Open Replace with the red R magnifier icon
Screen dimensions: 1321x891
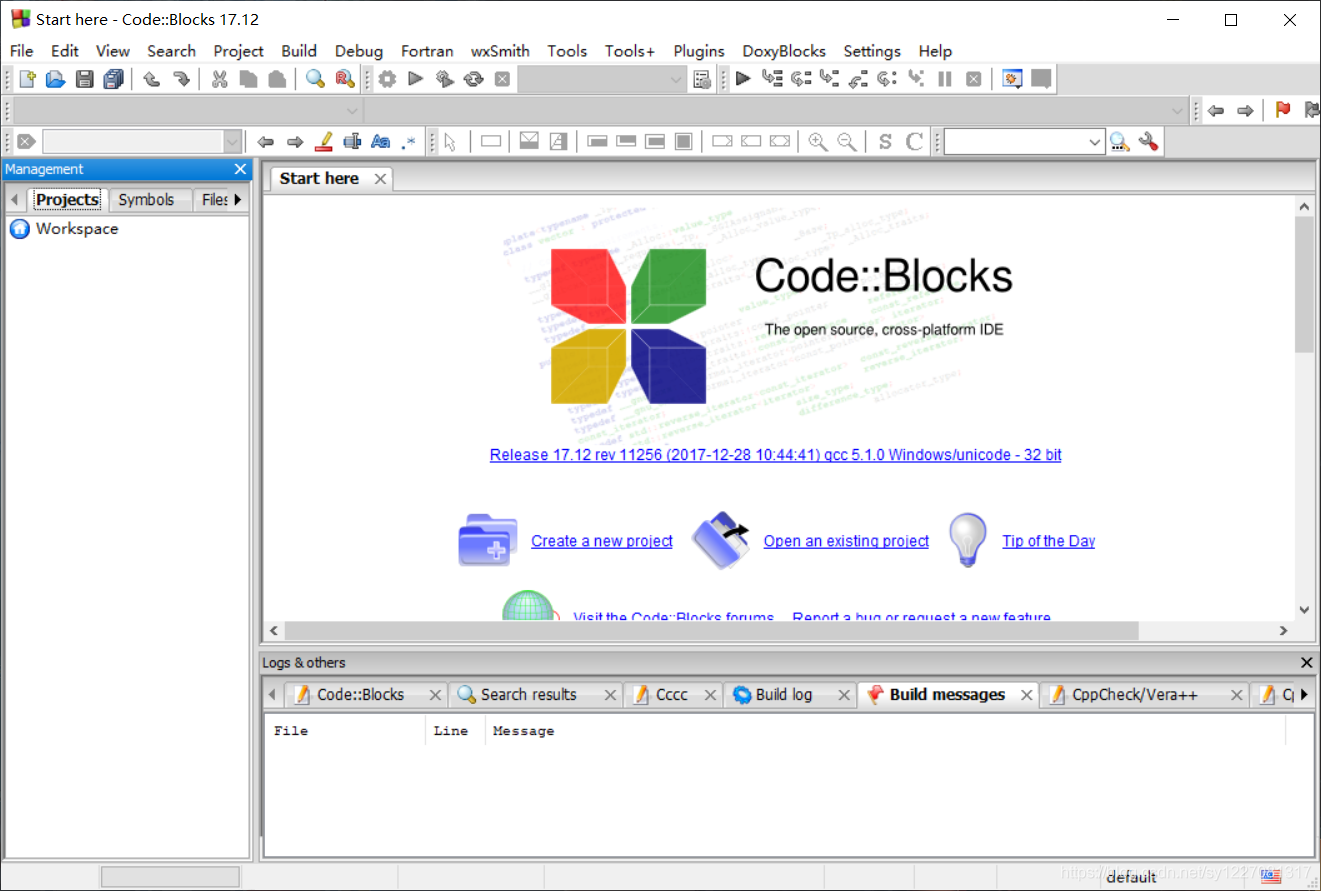[345, 79]
